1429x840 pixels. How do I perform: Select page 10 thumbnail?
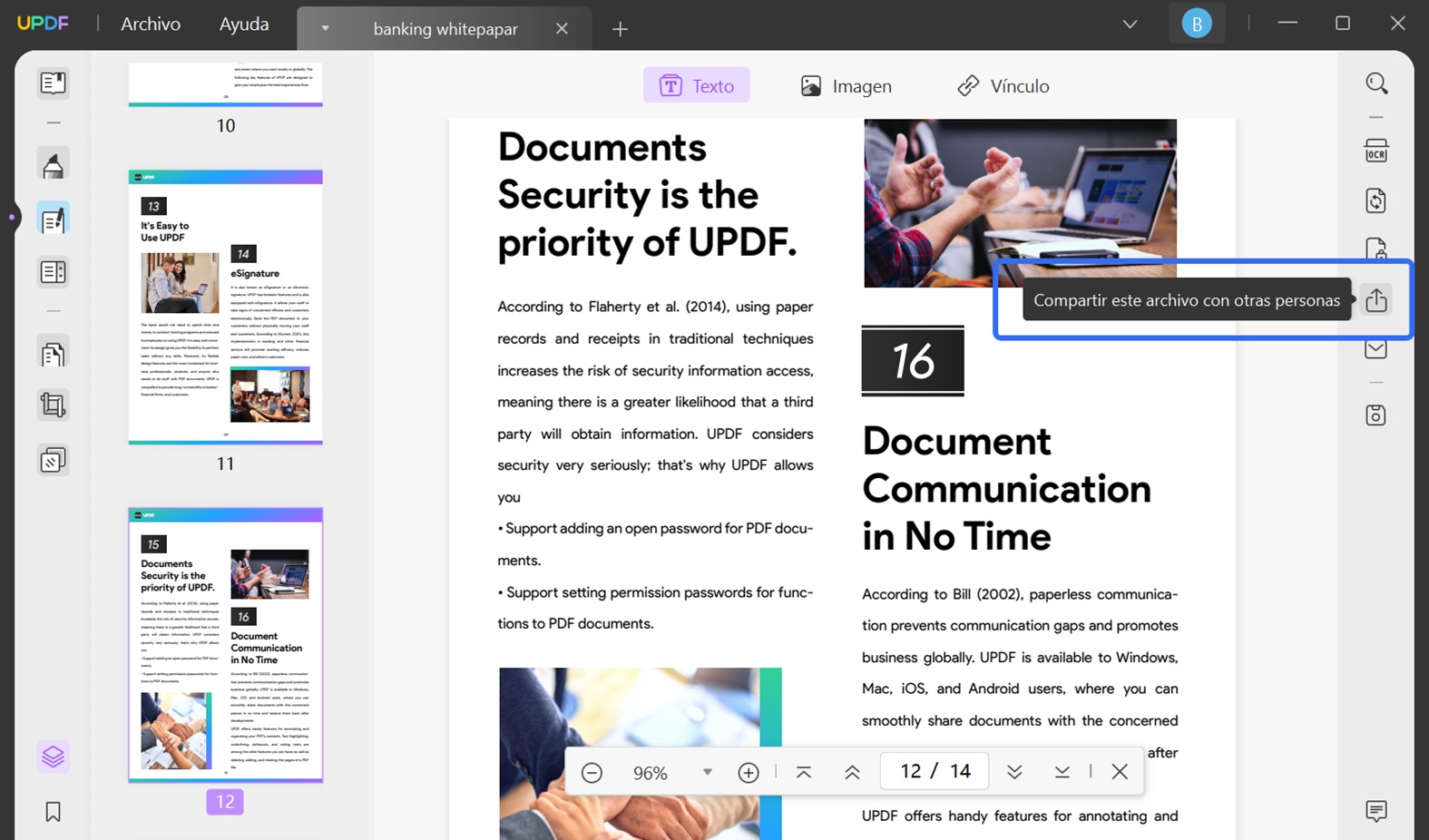pos(225,84)
